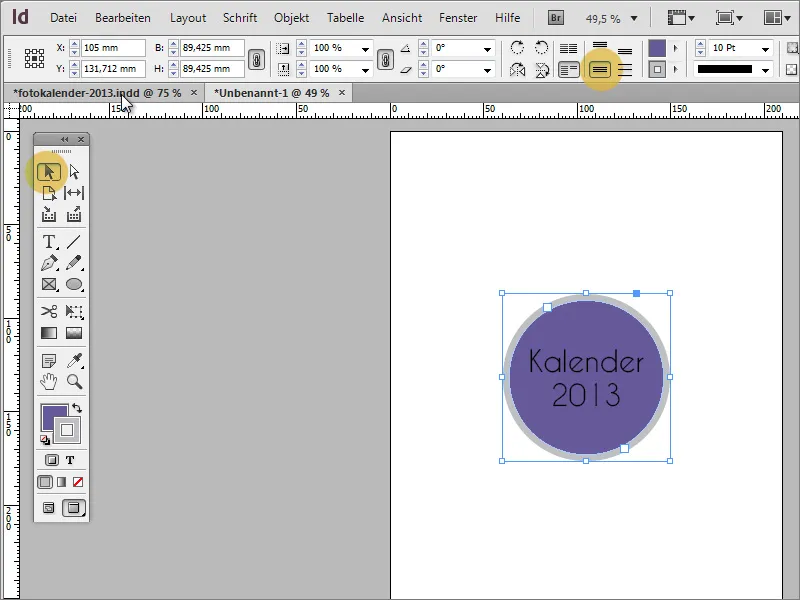Open the Bearbeiten menu
Image resolution: width=800 pixels, height=600 pixels.
tap(123, 18)
